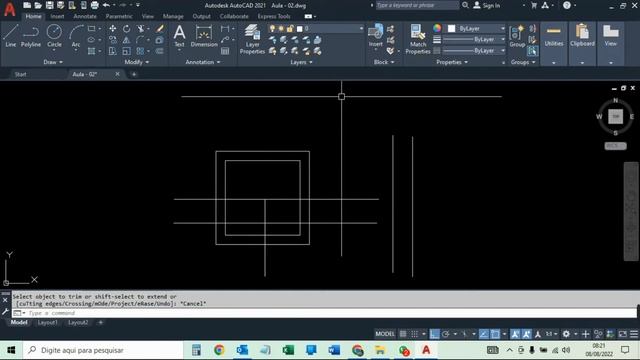Open Layer Properties manager
This screenshot has width=640, height=360.
click(252, 39)
